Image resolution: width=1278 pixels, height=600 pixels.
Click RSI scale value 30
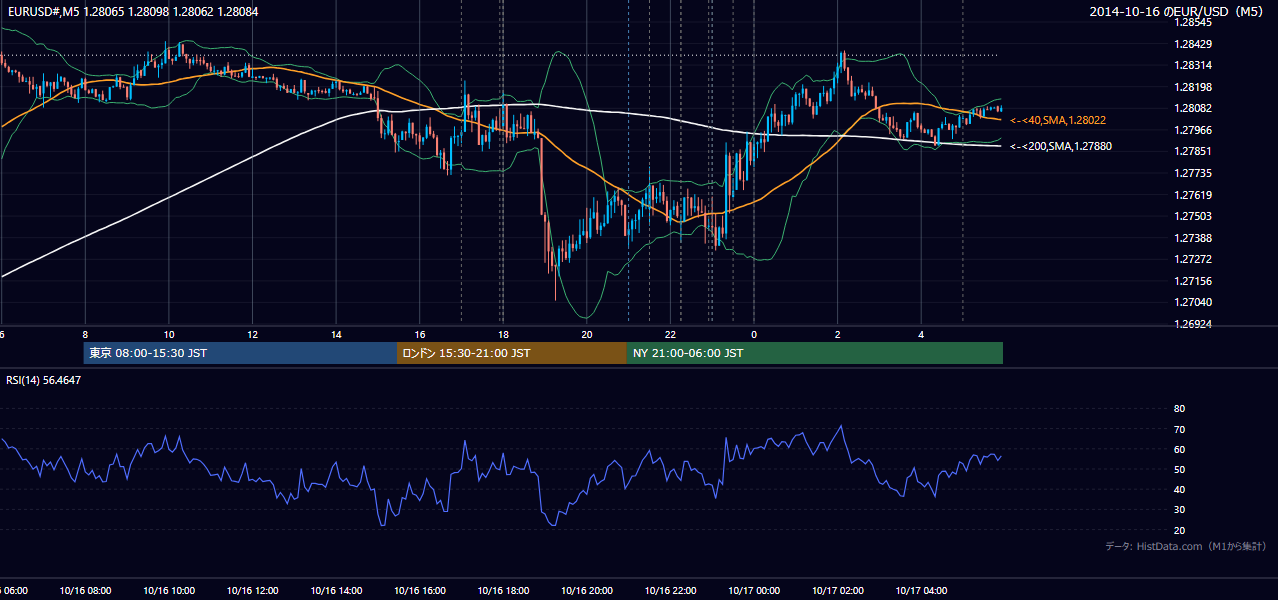tap(1179, 510)
